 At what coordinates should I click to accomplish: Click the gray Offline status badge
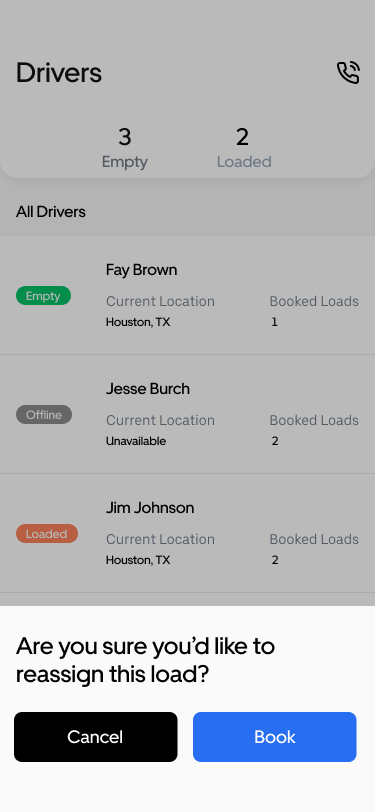coord(44,415)
